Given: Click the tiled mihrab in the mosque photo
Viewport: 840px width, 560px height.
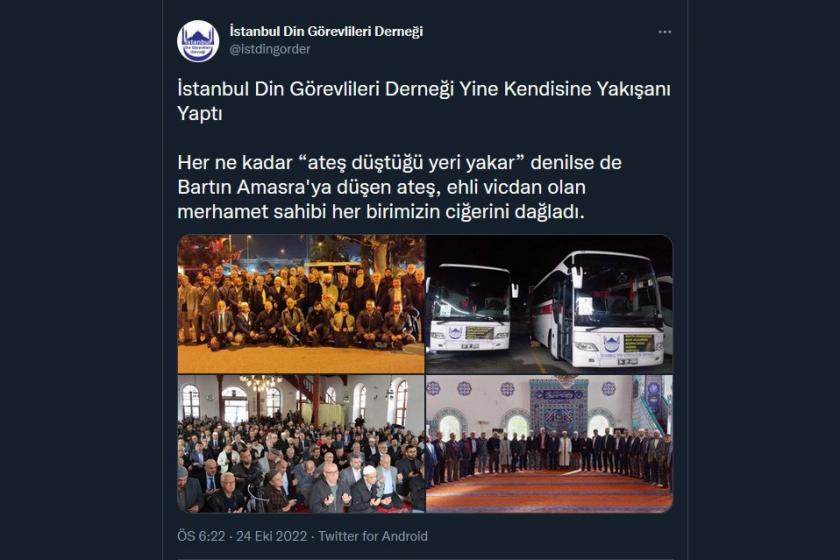Looking at the screenshot, I should point(558,406).
